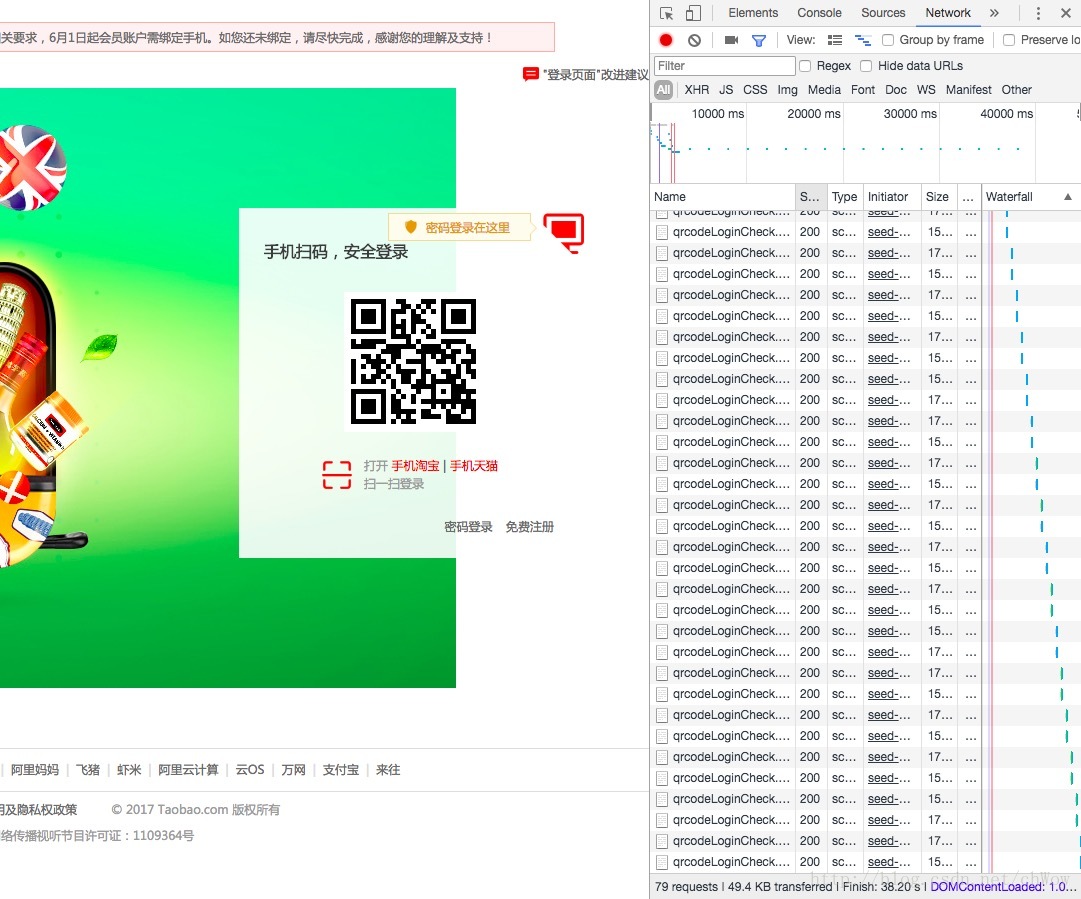This screenshot has width=1081, height=899.
Task: Toggle the overview waterfall view icon
Action: point(862,40)
